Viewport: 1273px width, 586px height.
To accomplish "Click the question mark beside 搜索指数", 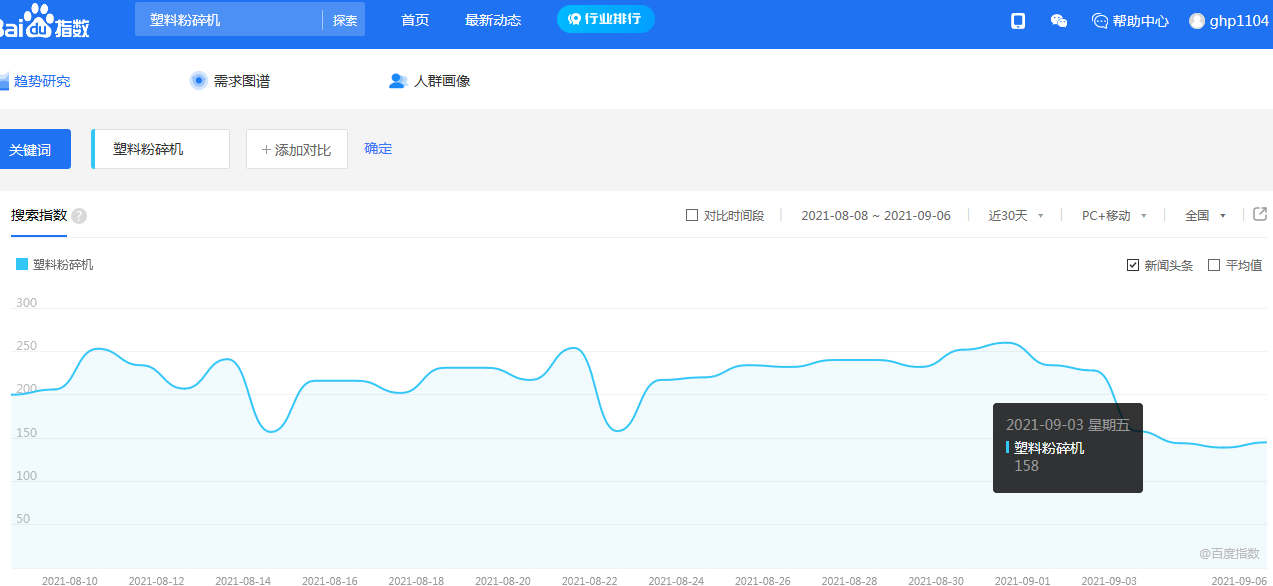I will [x=79, y=216].
